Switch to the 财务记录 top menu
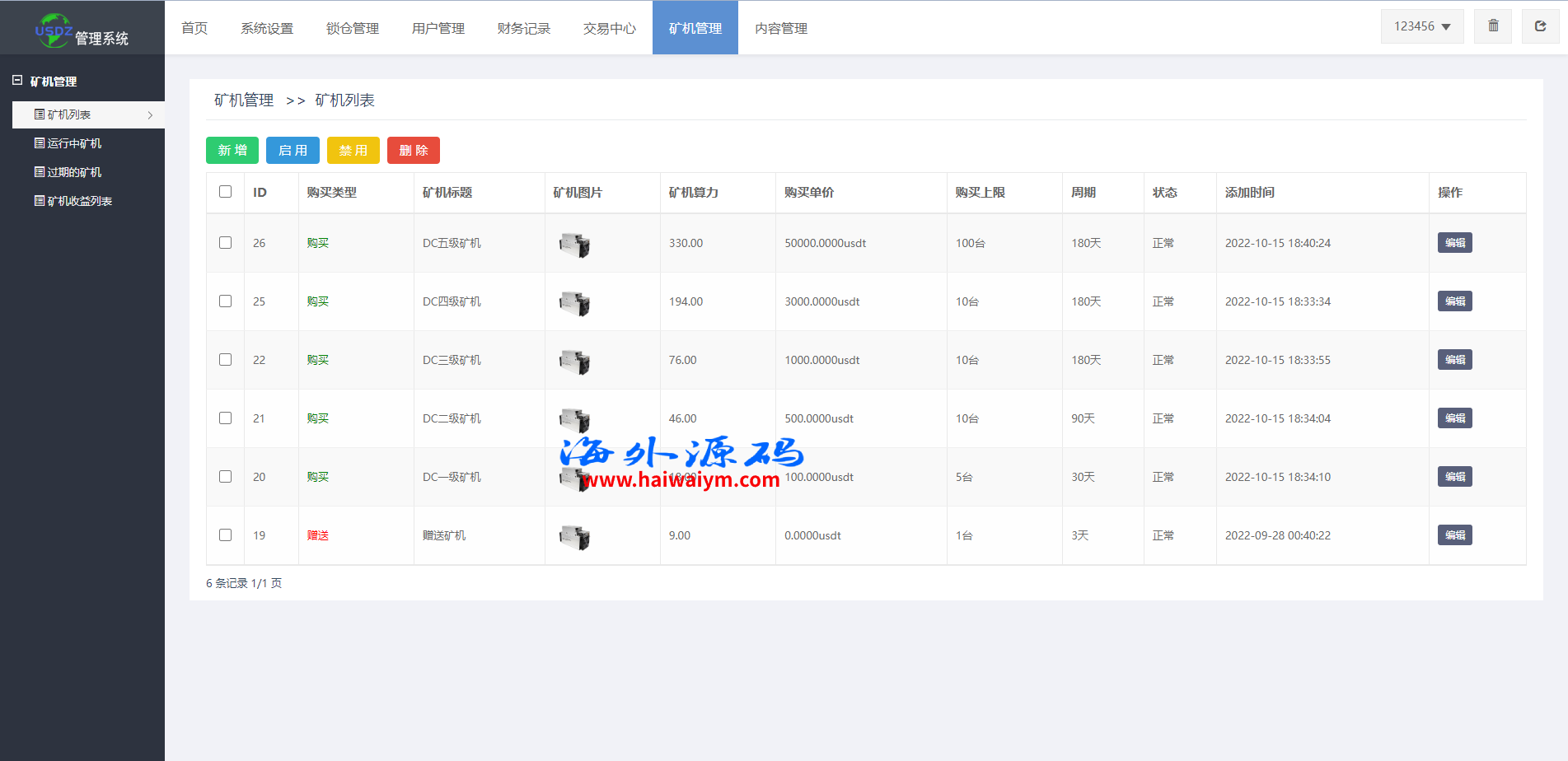 (523, 28)
